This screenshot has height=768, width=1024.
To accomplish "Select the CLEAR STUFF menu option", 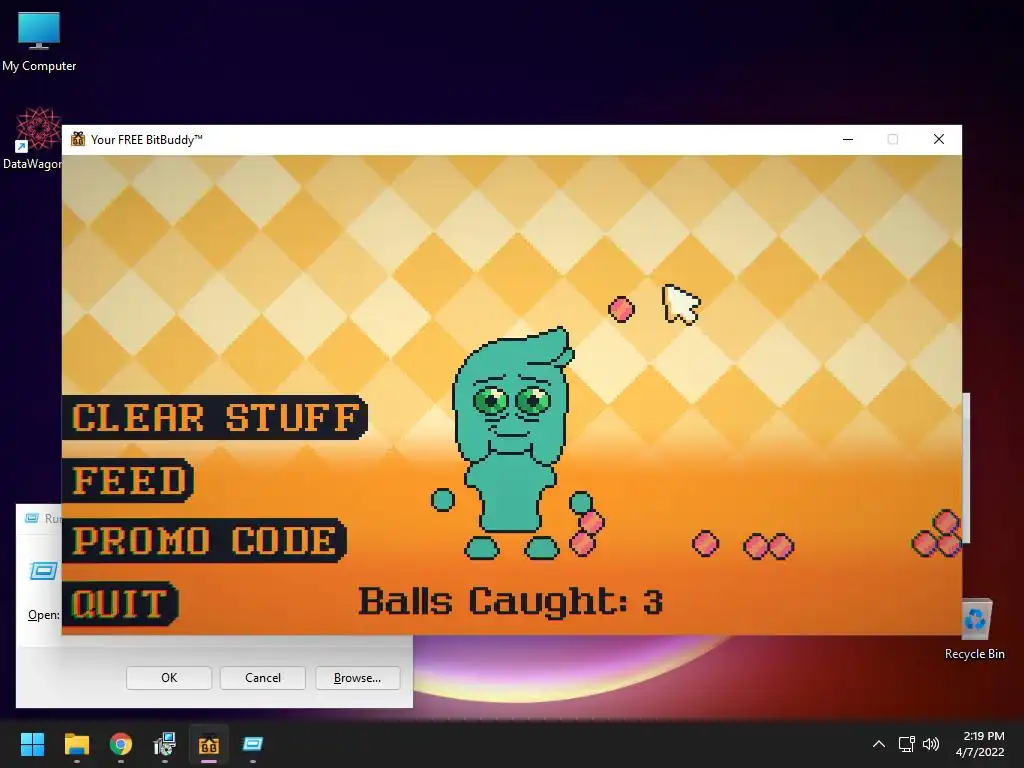I will point(215,417).
